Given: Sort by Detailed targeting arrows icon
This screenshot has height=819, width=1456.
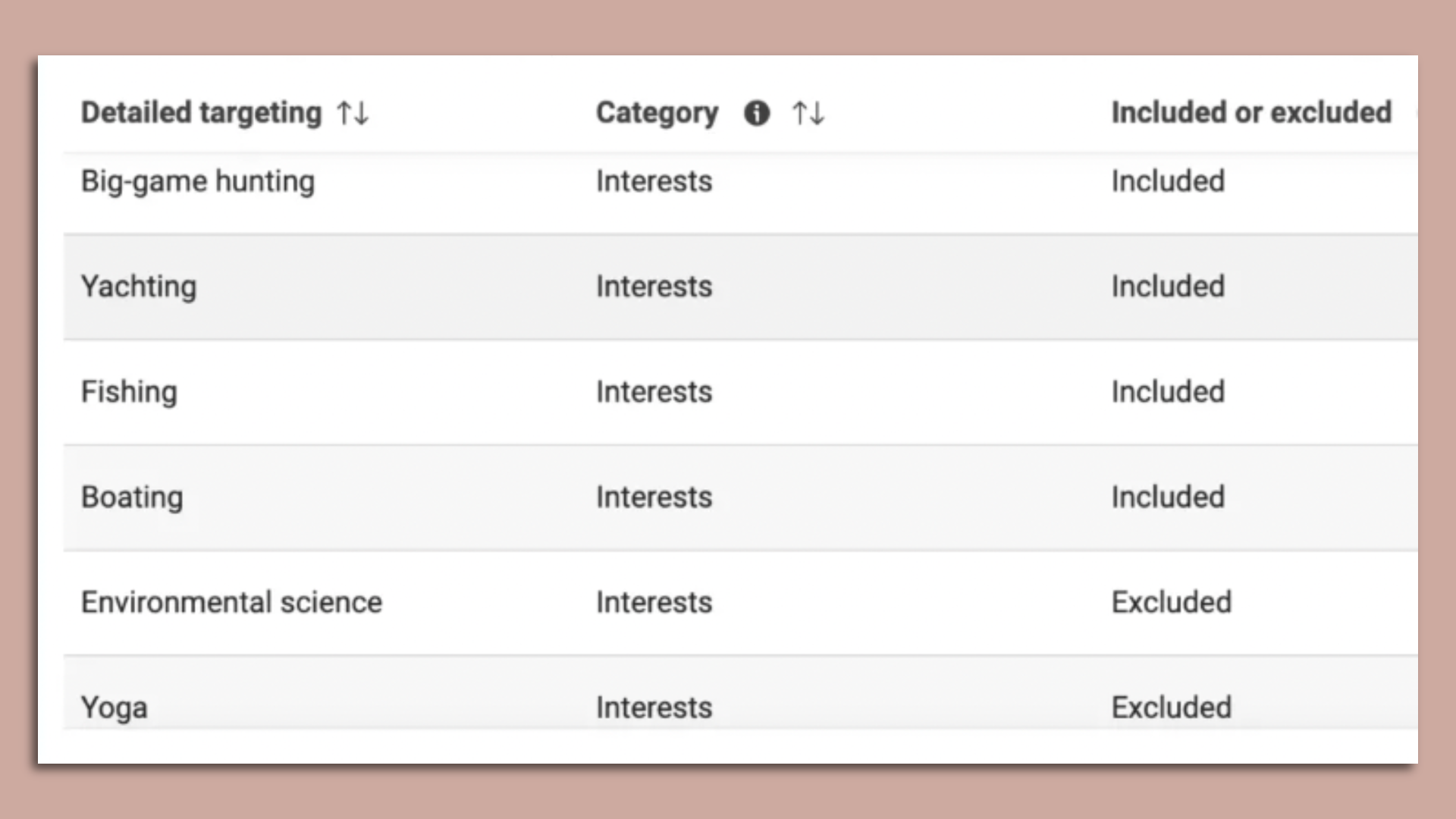Looking at the screenshot, I should (353, 114).
